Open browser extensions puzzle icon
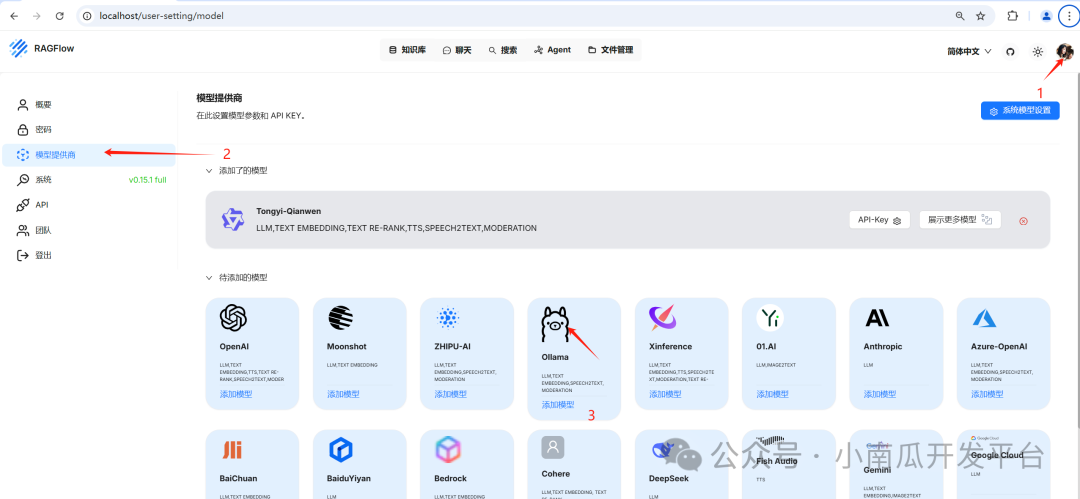This screenshot has width=1080, height=499. 1012,16
